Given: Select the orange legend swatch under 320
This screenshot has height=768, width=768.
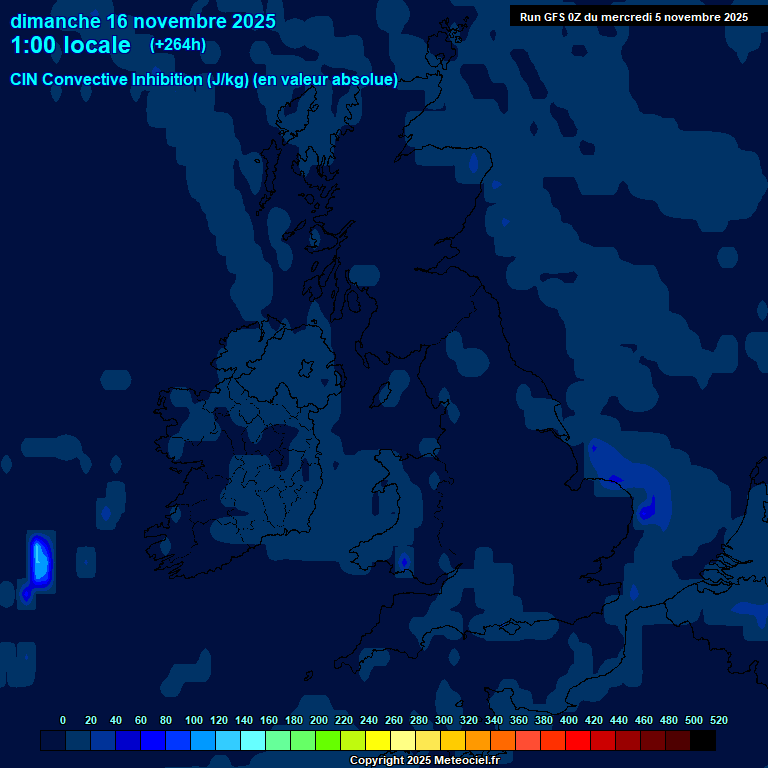Looking at the screenshot, I should pyautogui.click(x=478, y=741).
